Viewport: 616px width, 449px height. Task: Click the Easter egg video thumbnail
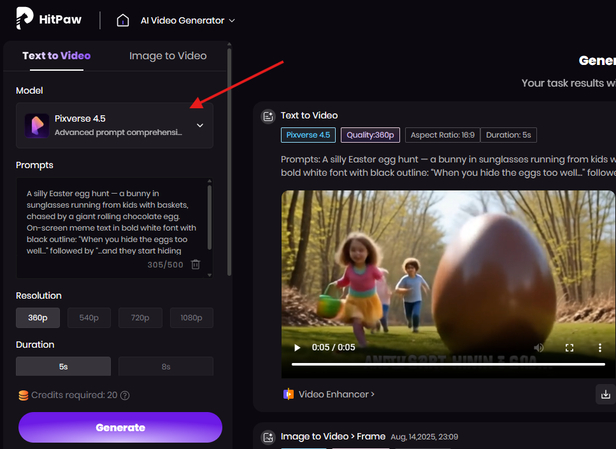tap(448, 284)
